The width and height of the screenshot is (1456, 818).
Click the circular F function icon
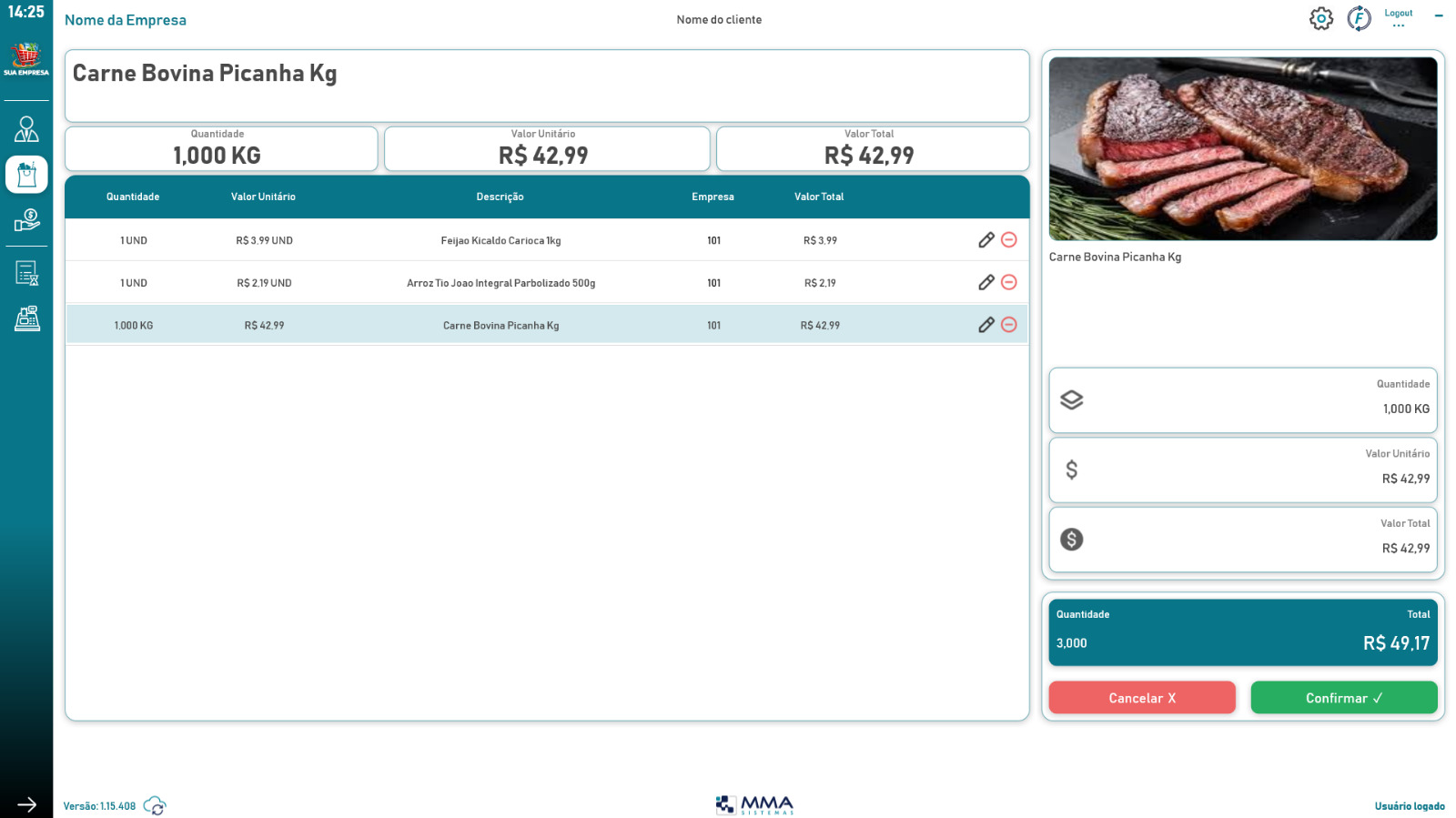click(x=1359, y=18)
